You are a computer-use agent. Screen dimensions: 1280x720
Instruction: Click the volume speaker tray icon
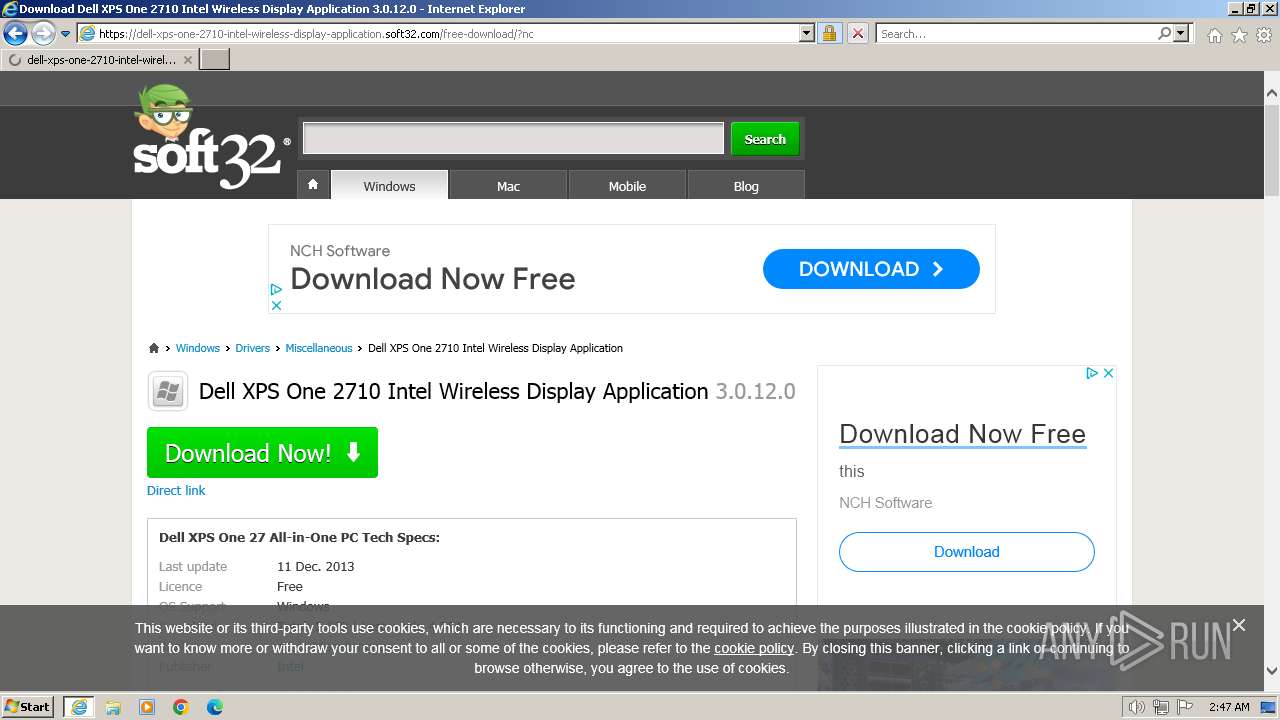point(1137,707)
